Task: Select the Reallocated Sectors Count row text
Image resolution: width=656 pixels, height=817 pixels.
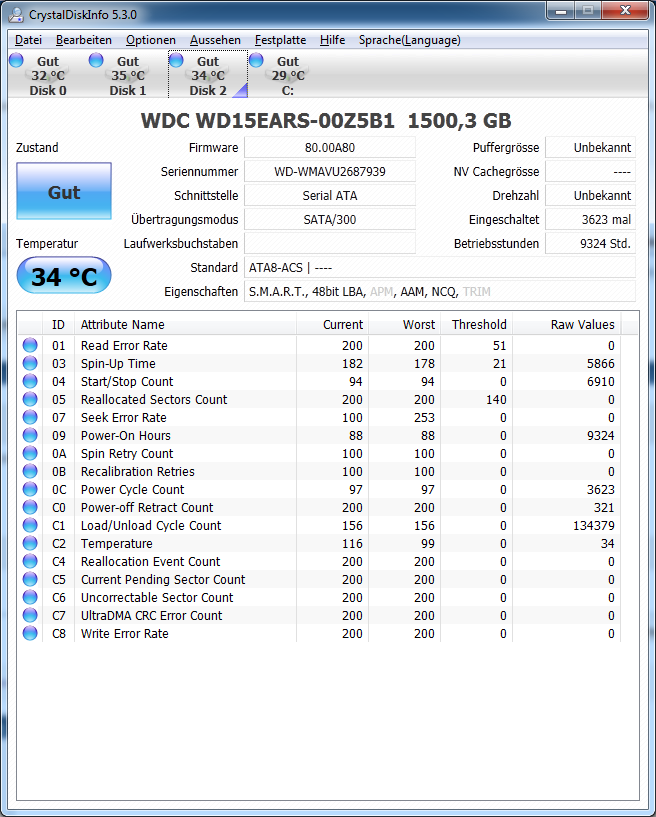Action: (154, 399)
